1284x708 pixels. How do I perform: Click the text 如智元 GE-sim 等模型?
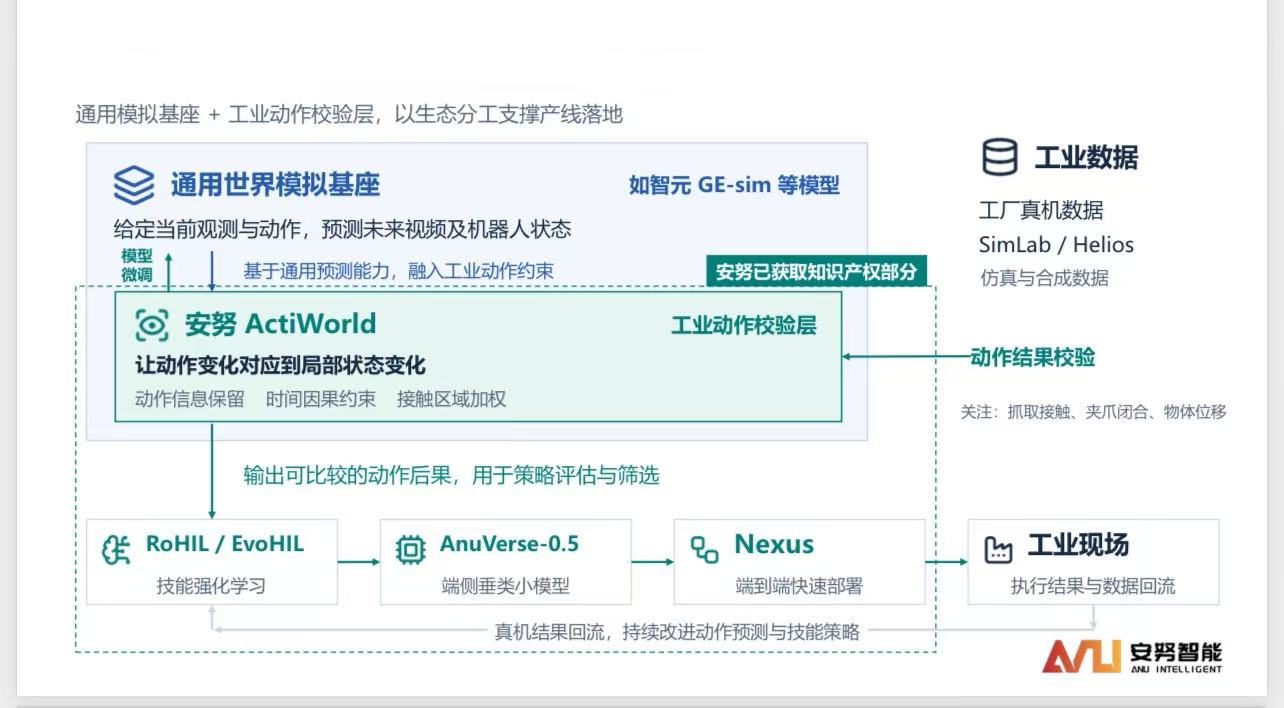[734, 185]
